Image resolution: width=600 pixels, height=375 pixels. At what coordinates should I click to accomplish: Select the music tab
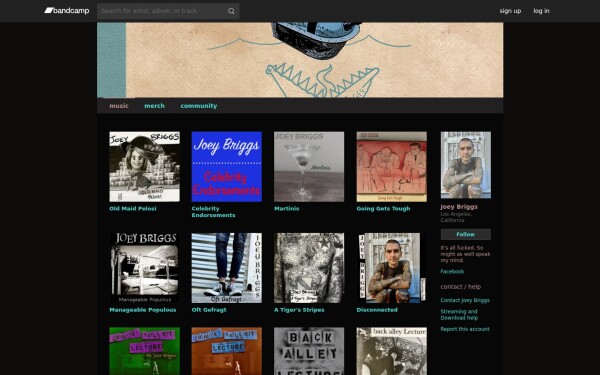pos(119,106)
